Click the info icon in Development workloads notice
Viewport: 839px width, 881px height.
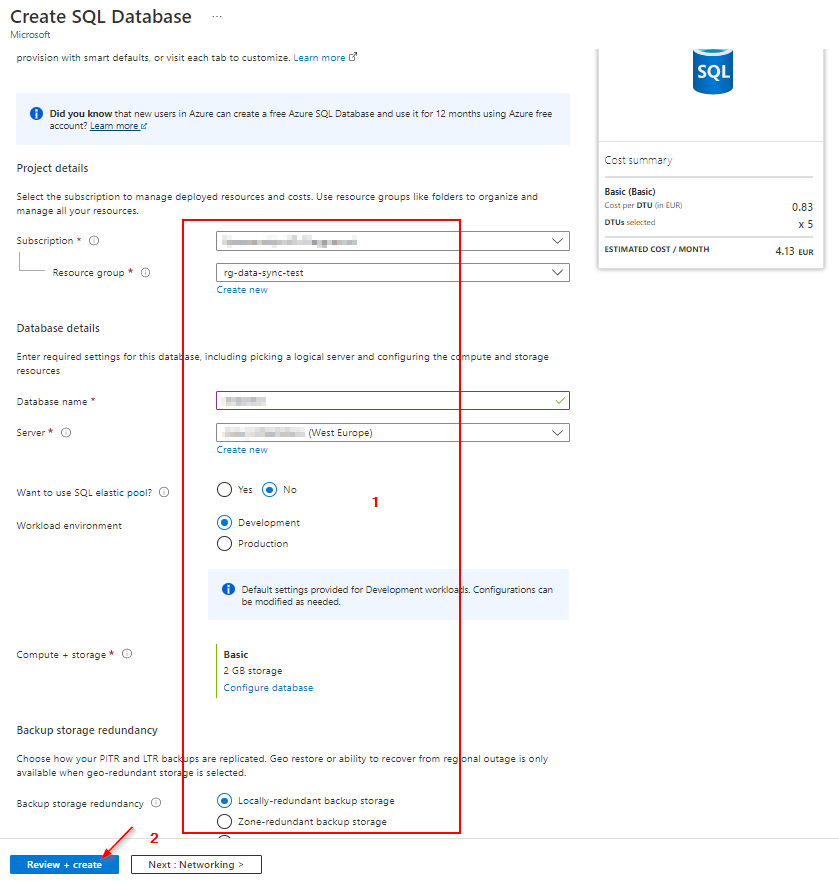pos(228,589)
